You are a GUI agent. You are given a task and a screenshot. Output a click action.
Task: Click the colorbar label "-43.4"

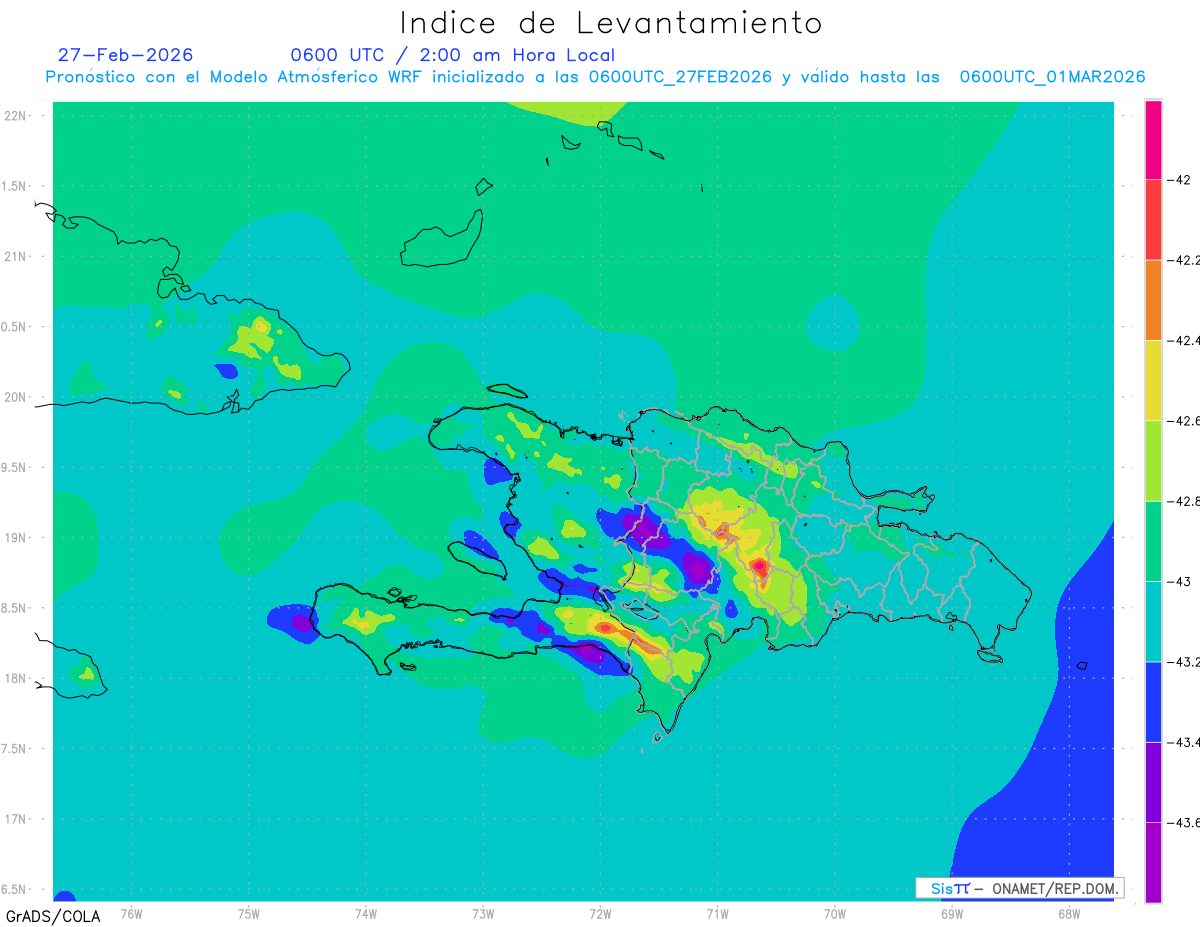click(x=1184, y=742)
